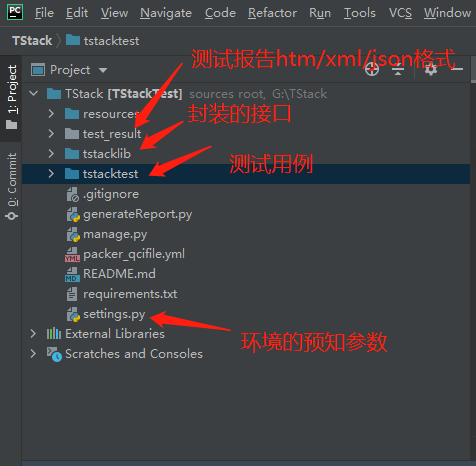Open the Refactor menu

coord(272,13)
